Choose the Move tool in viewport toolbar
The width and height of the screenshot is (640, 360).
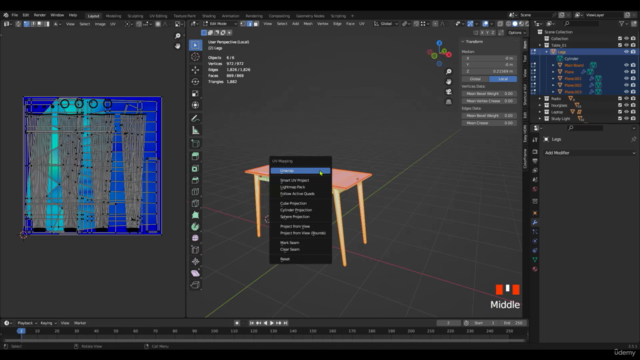pos(196,70)
